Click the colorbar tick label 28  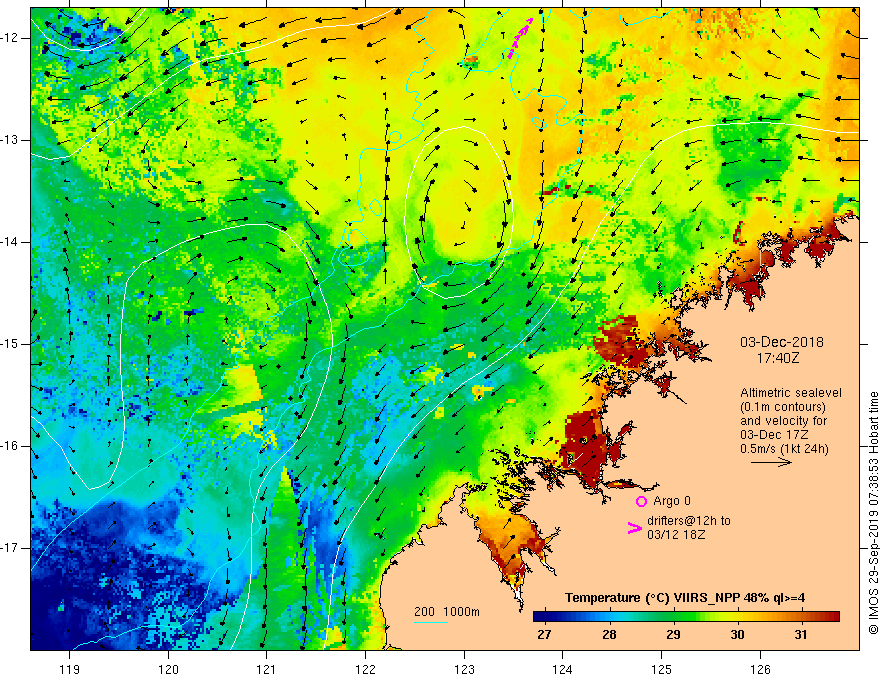[609, 635]
